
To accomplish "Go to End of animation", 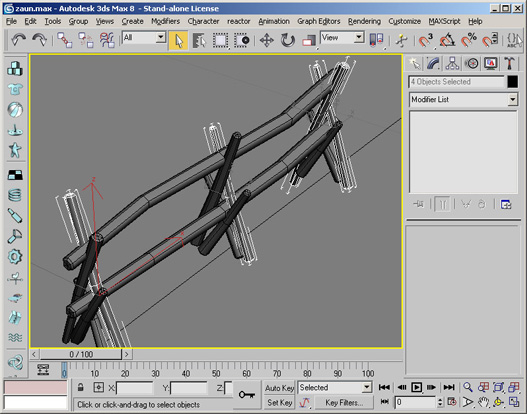I will (x=449, y=387).
